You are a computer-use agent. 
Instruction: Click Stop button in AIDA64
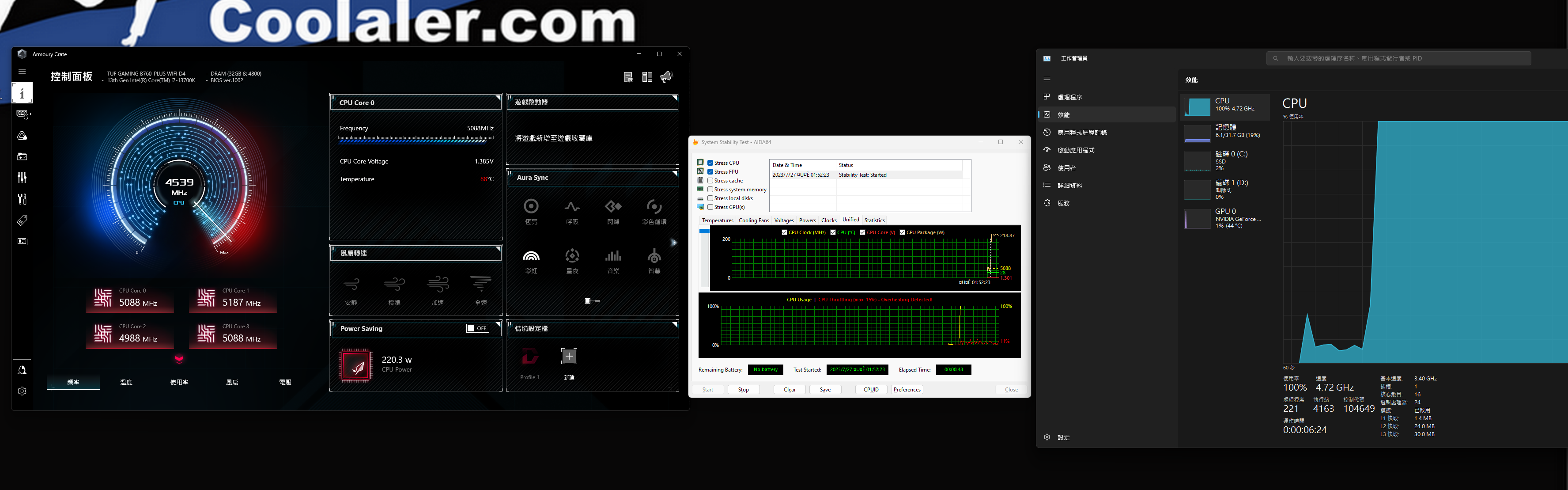click(x=743, y=390)
